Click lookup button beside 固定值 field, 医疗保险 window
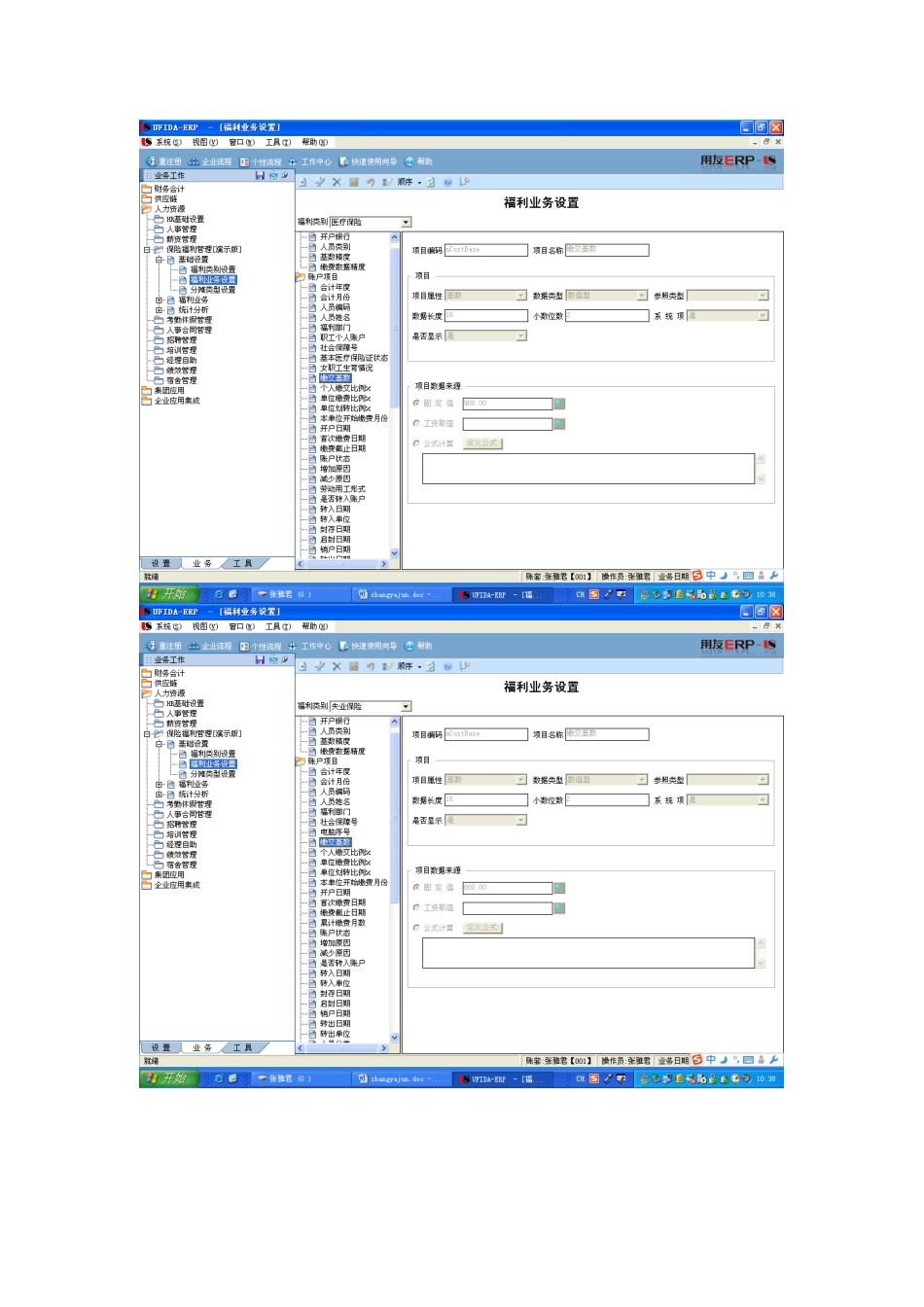 [559, 404]
